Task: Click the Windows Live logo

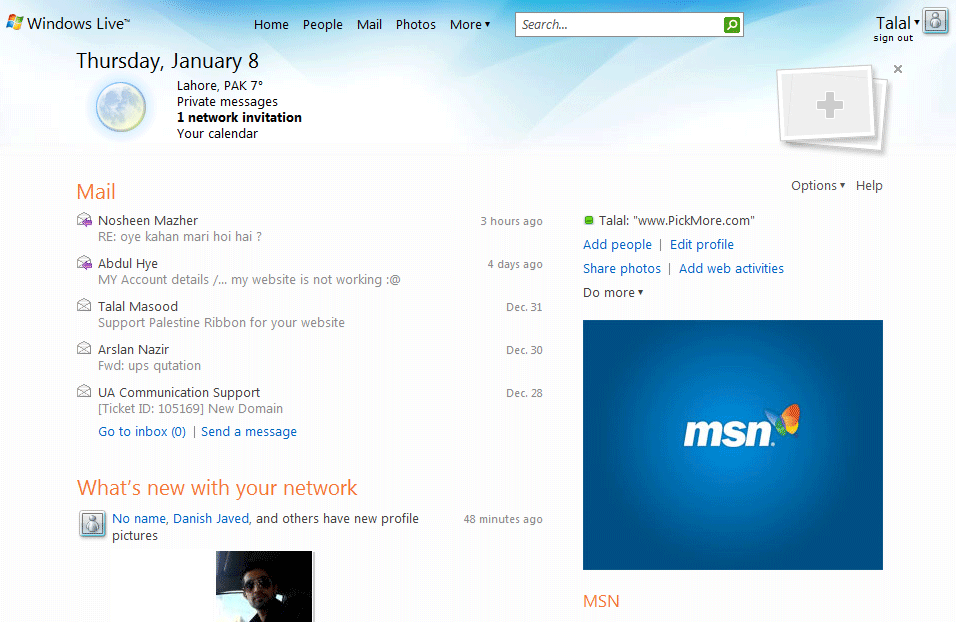Action: coord(68,23)
